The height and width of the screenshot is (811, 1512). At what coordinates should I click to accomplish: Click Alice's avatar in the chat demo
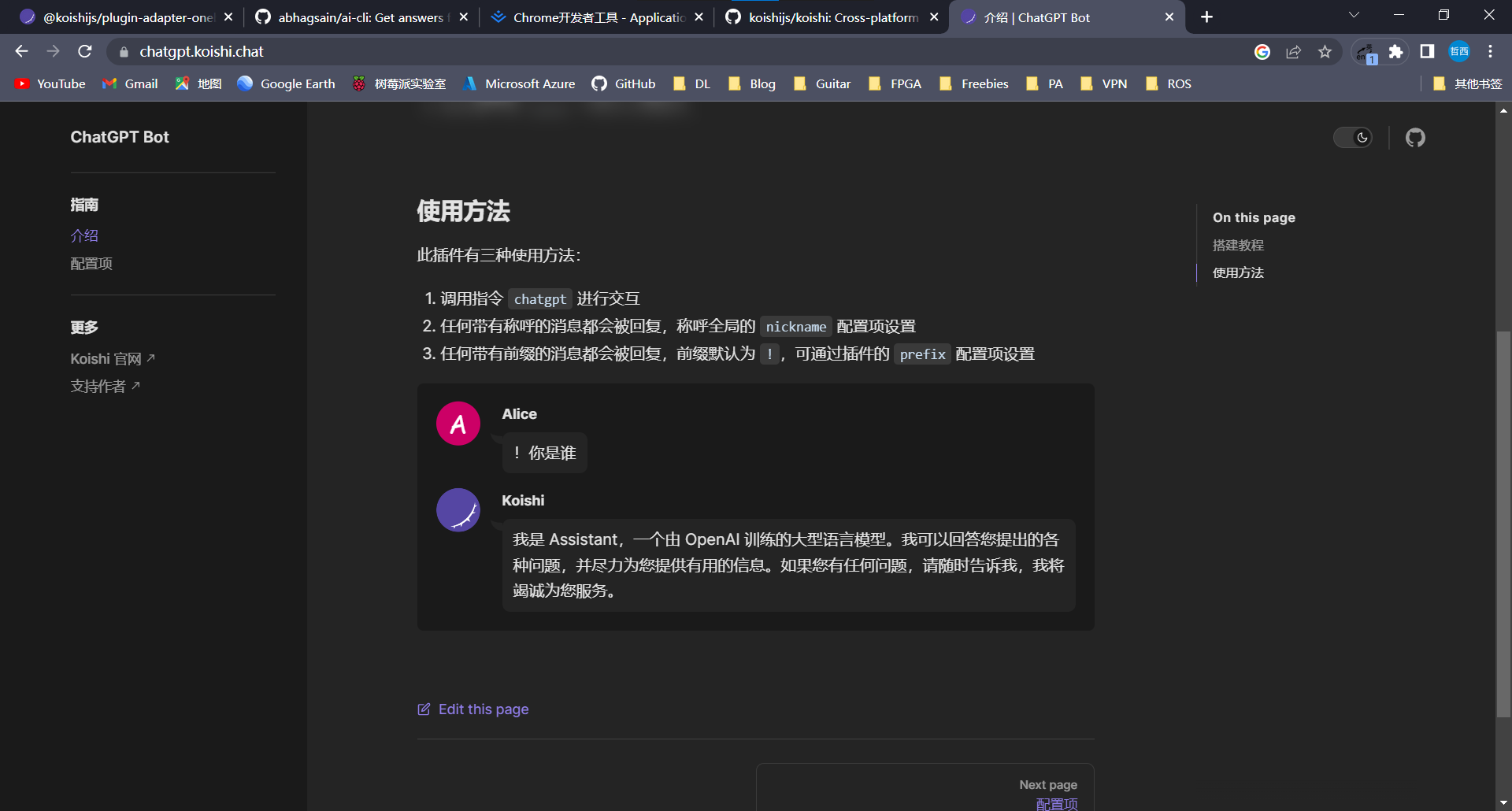click(x=458, y=424)
